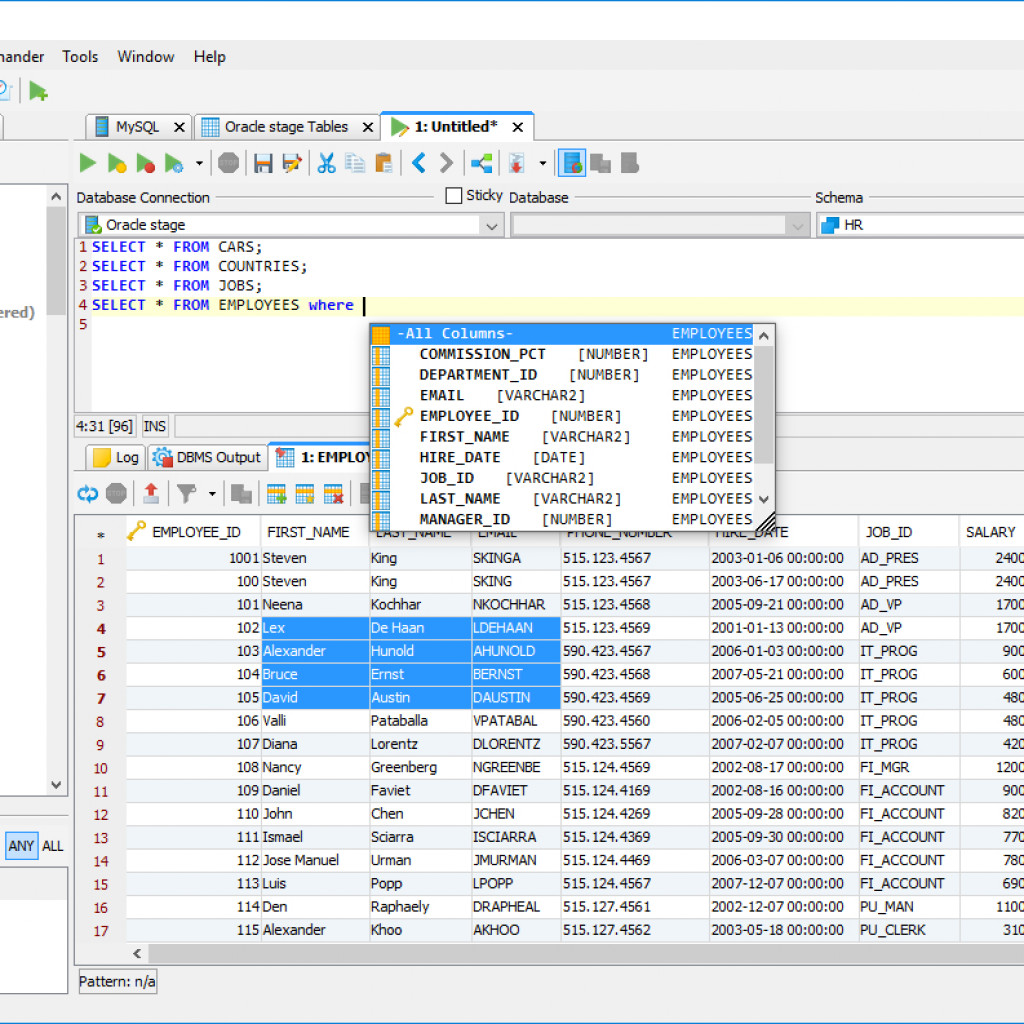Paste from clipboard using the clipboard icon
The height and width of the screenshot is (1024, 1024).
click(384, 163)
